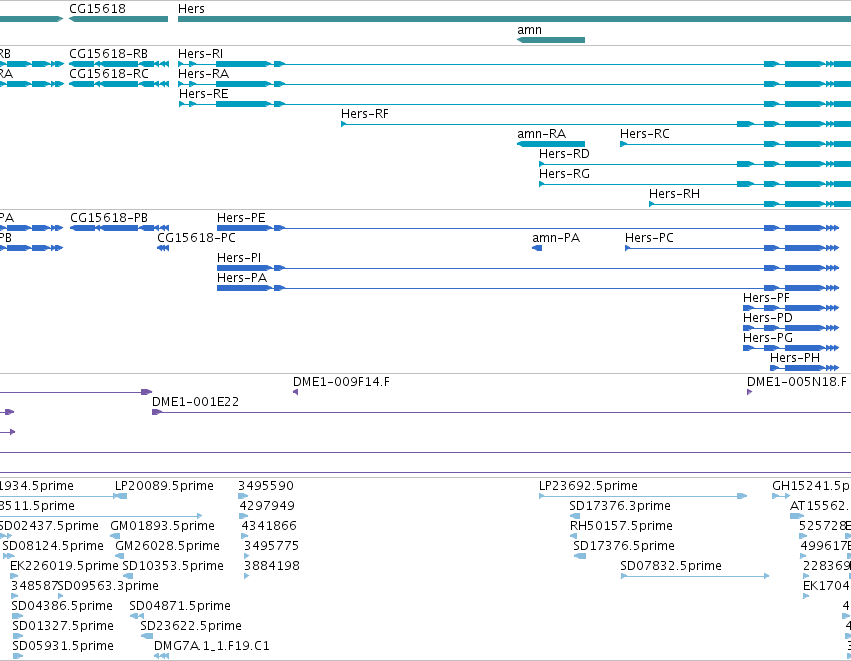Select the SD23622.5prime EST label
The height and width of the screenshot is (661, 851).
(x=190, y=626)
